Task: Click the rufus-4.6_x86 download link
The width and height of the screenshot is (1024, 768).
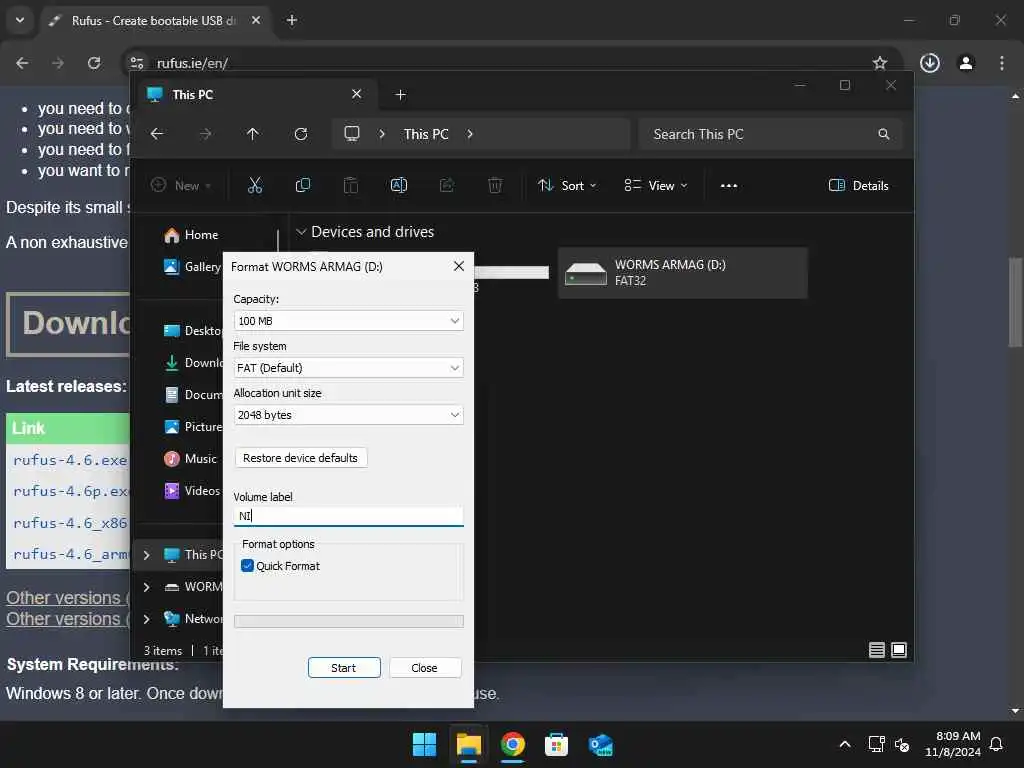Action: click(x=71, y=523)
